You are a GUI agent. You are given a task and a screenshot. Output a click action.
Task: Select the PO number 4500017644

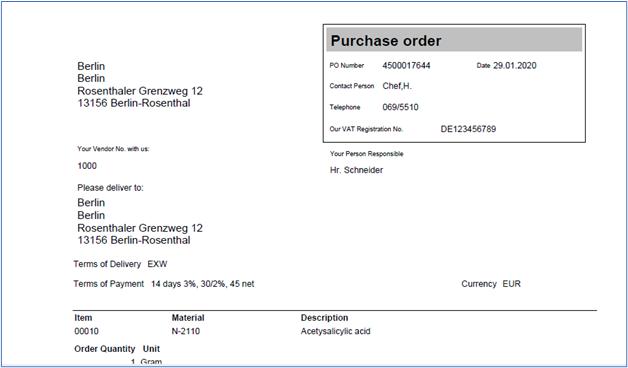[406, 66]
